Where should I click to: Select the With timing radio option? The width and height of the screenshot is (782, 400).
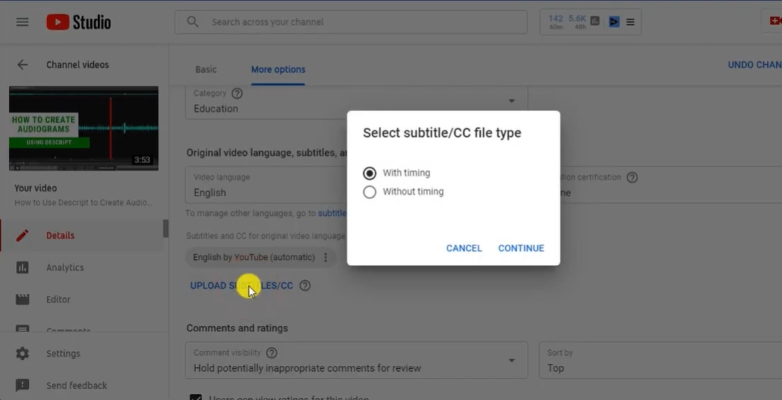[x=370, y=173]
